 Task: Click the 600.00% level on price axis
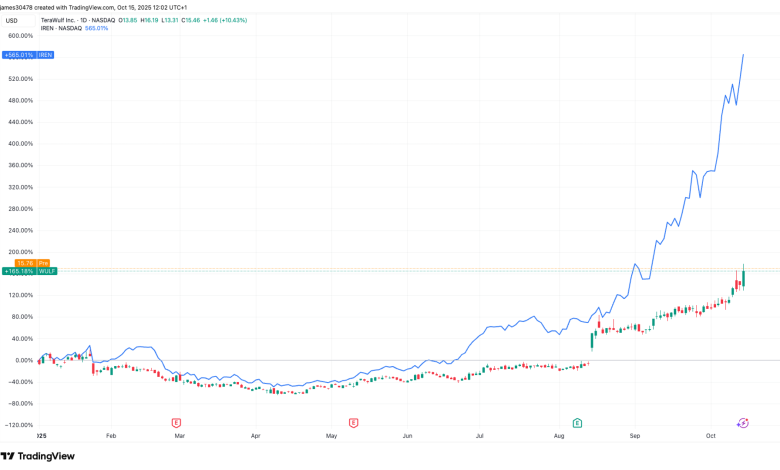pyautogui.click(x=22, y=36)
